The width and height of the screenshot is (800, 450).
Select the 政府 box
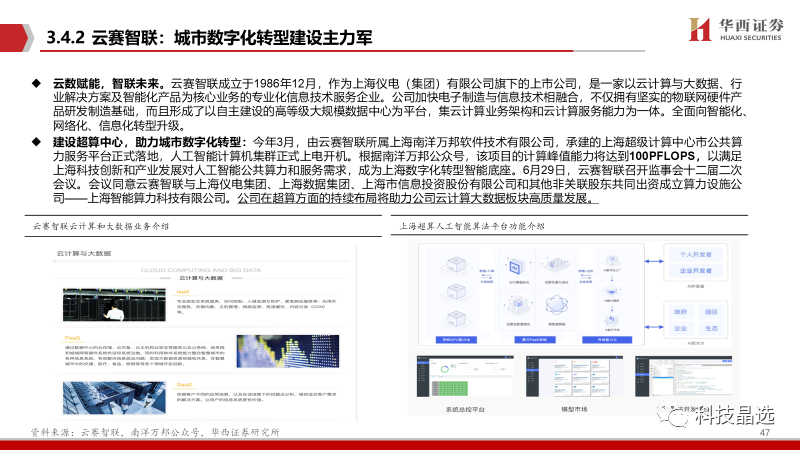click(681, 311)
